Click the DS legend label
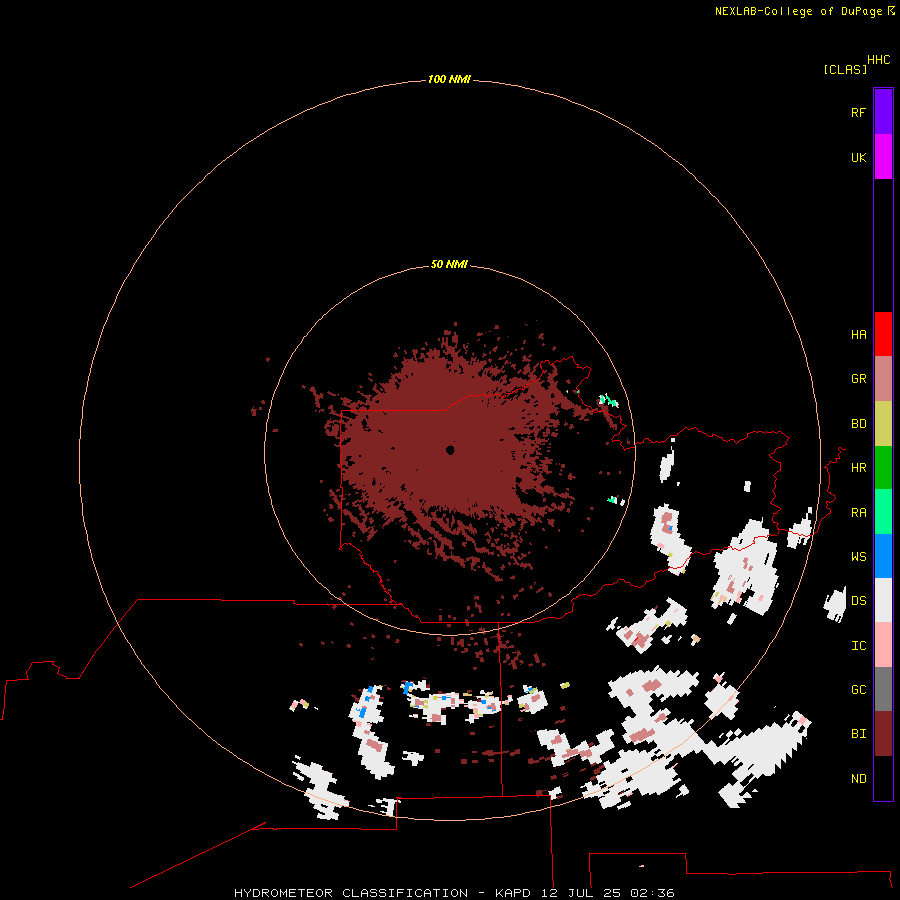This screenshot has width=900, height=900. pos(858,601)
